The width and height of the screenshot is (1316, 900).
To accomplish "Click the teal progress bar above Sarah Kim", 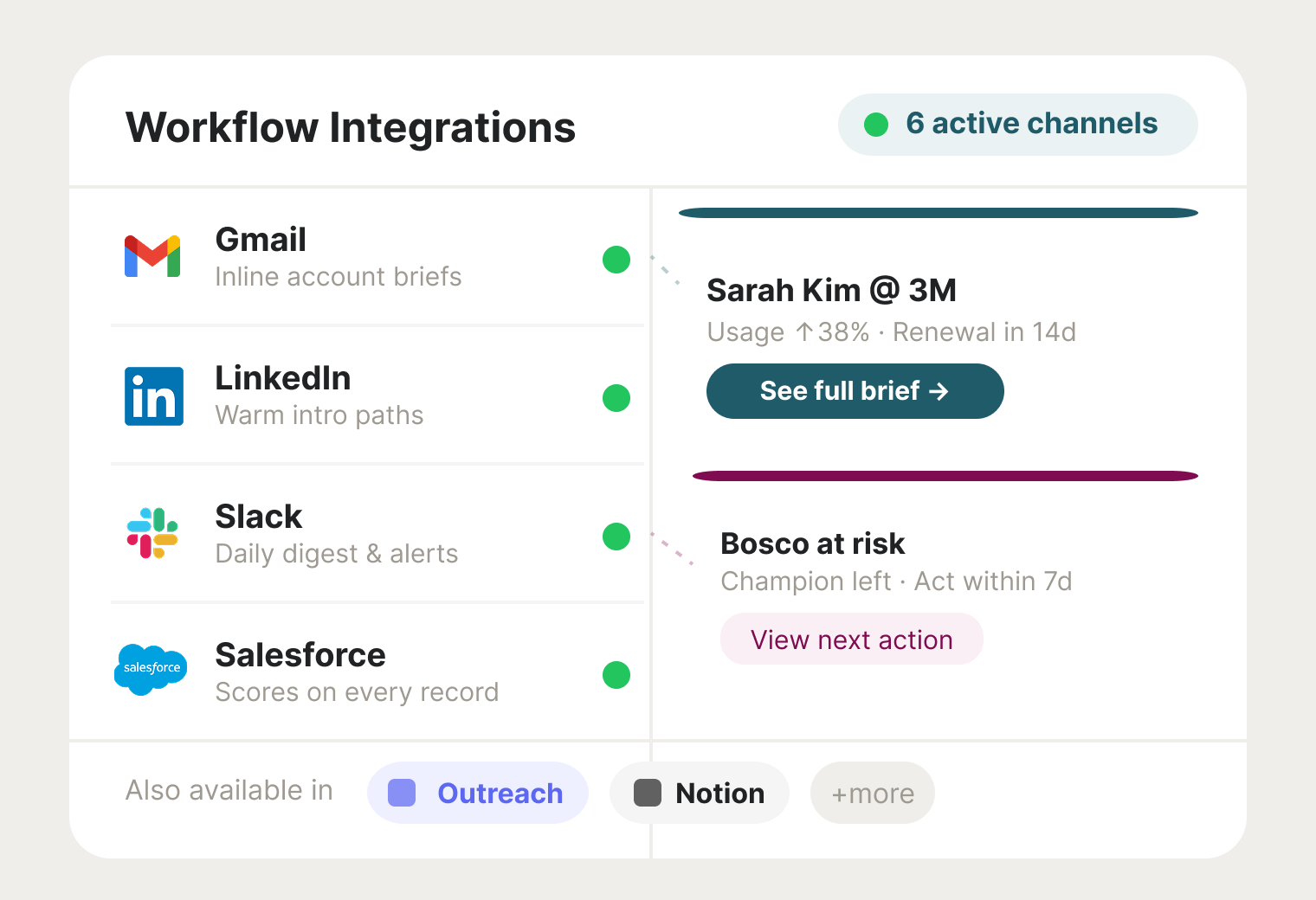I will click(x=938, y=211).
